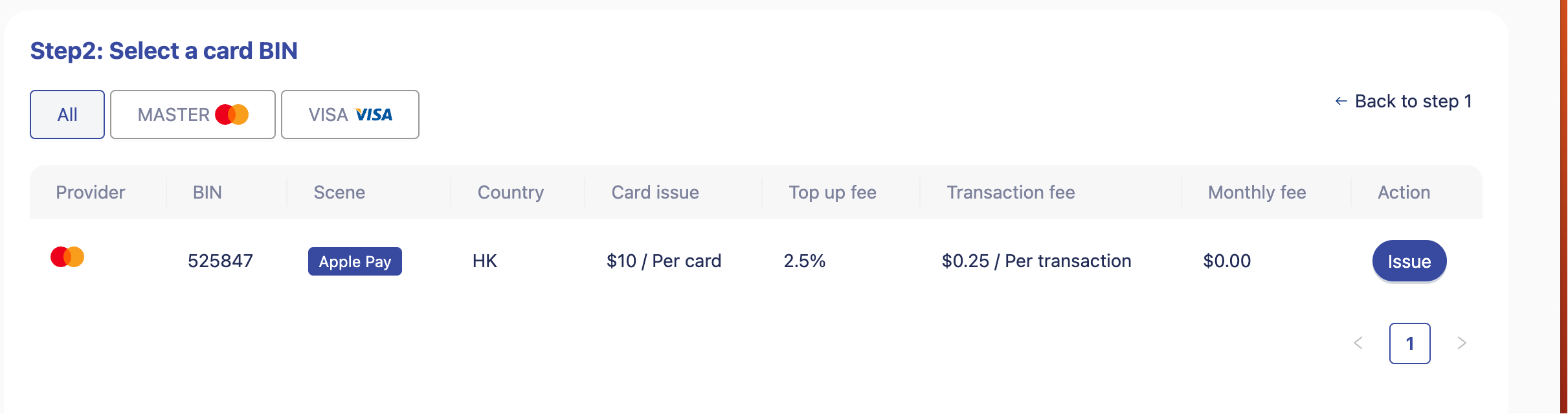
Task: Go back to step 1 link
Action: coord(1413,102)
